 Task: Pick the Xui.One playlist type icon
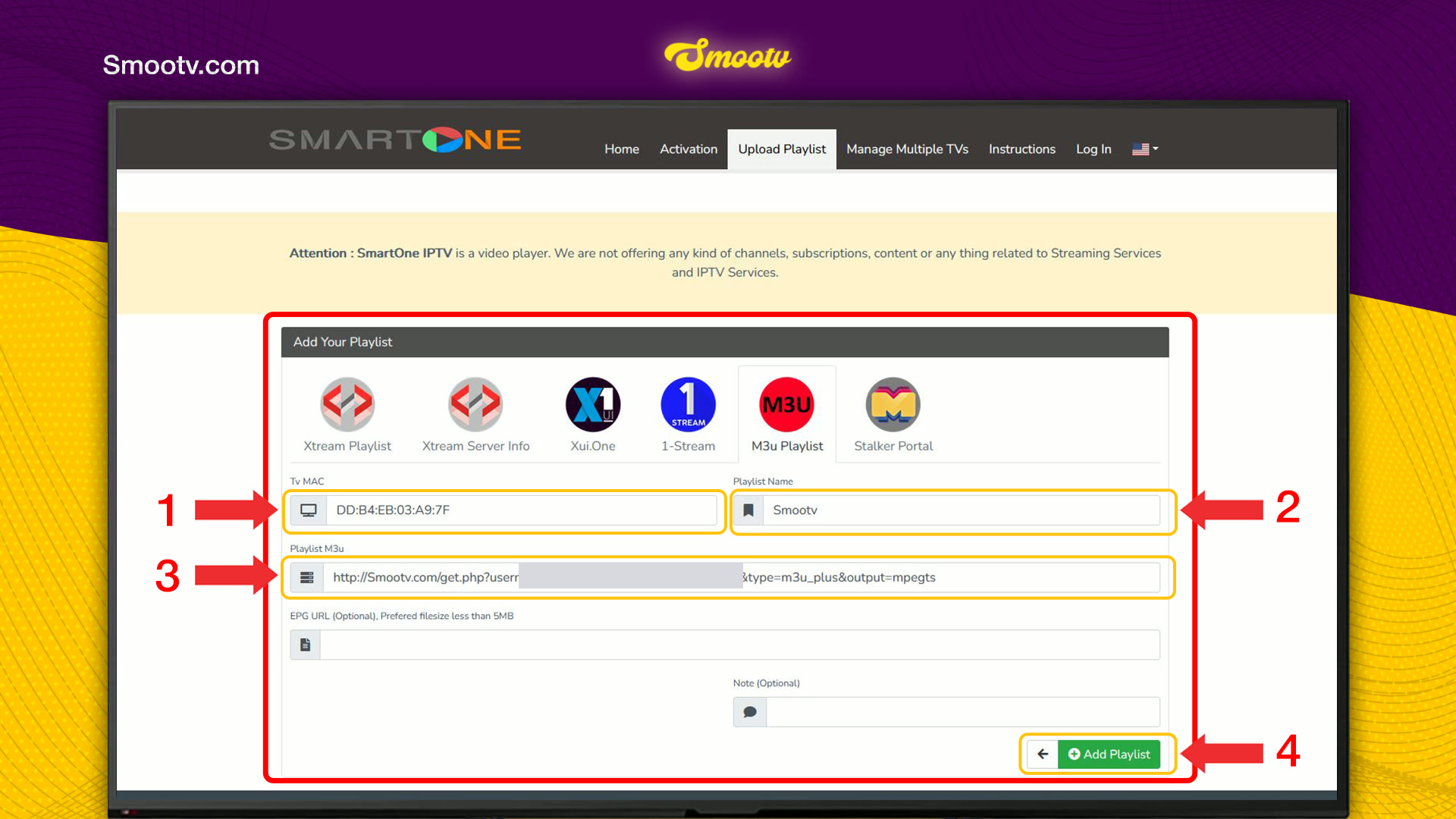coord(593,404)
